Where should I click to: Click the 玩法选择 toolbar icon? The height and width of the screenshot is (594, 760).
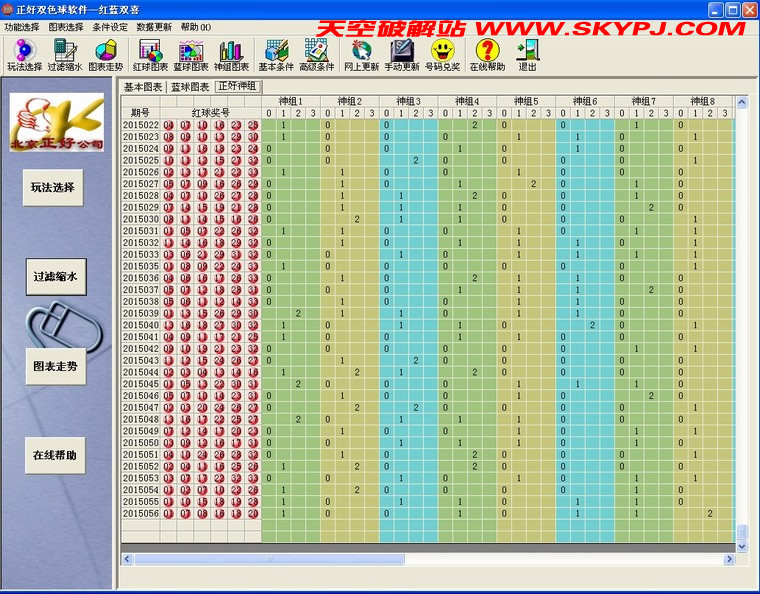tap(24, 55)
